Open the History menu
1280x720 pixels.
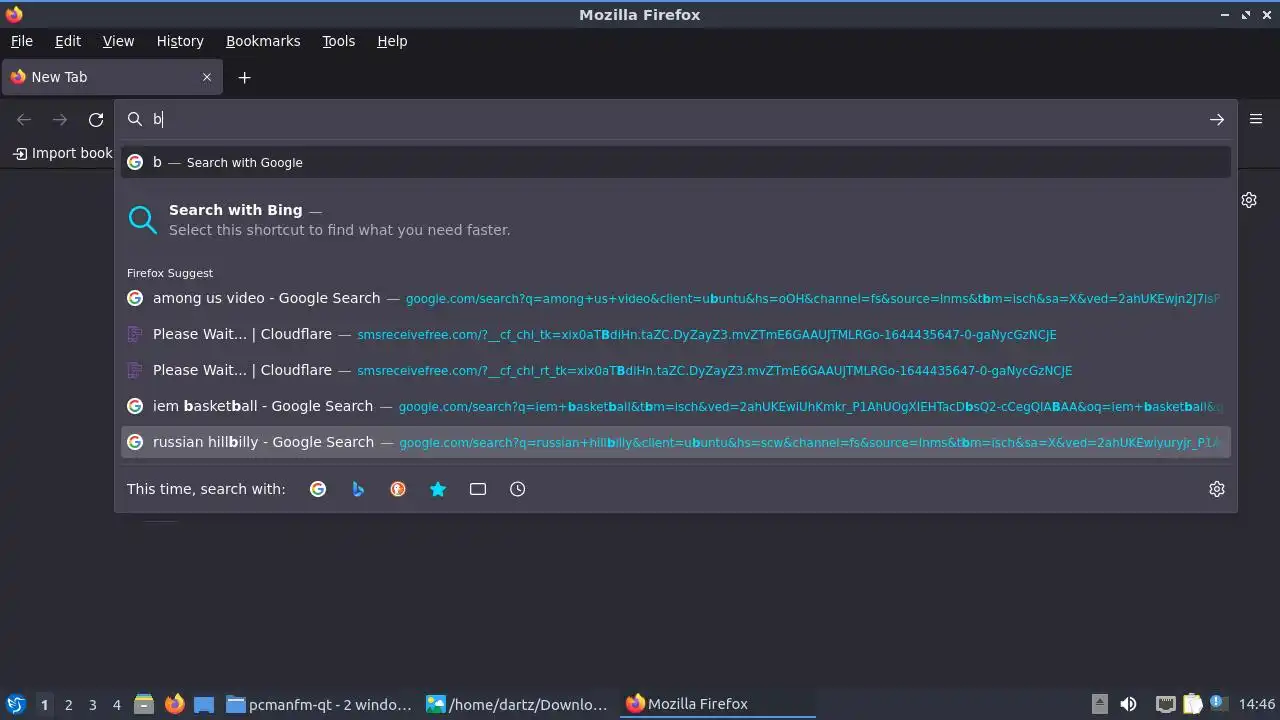[180, 41]
